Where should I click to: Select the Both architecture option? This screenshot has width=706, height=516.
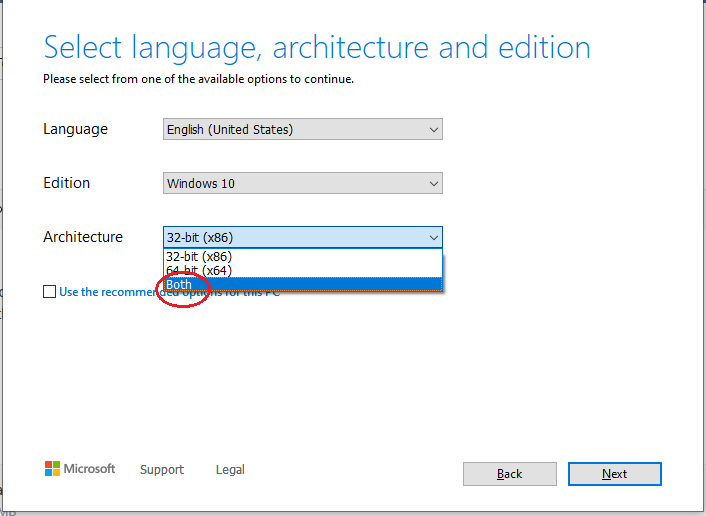coord(303,285)
